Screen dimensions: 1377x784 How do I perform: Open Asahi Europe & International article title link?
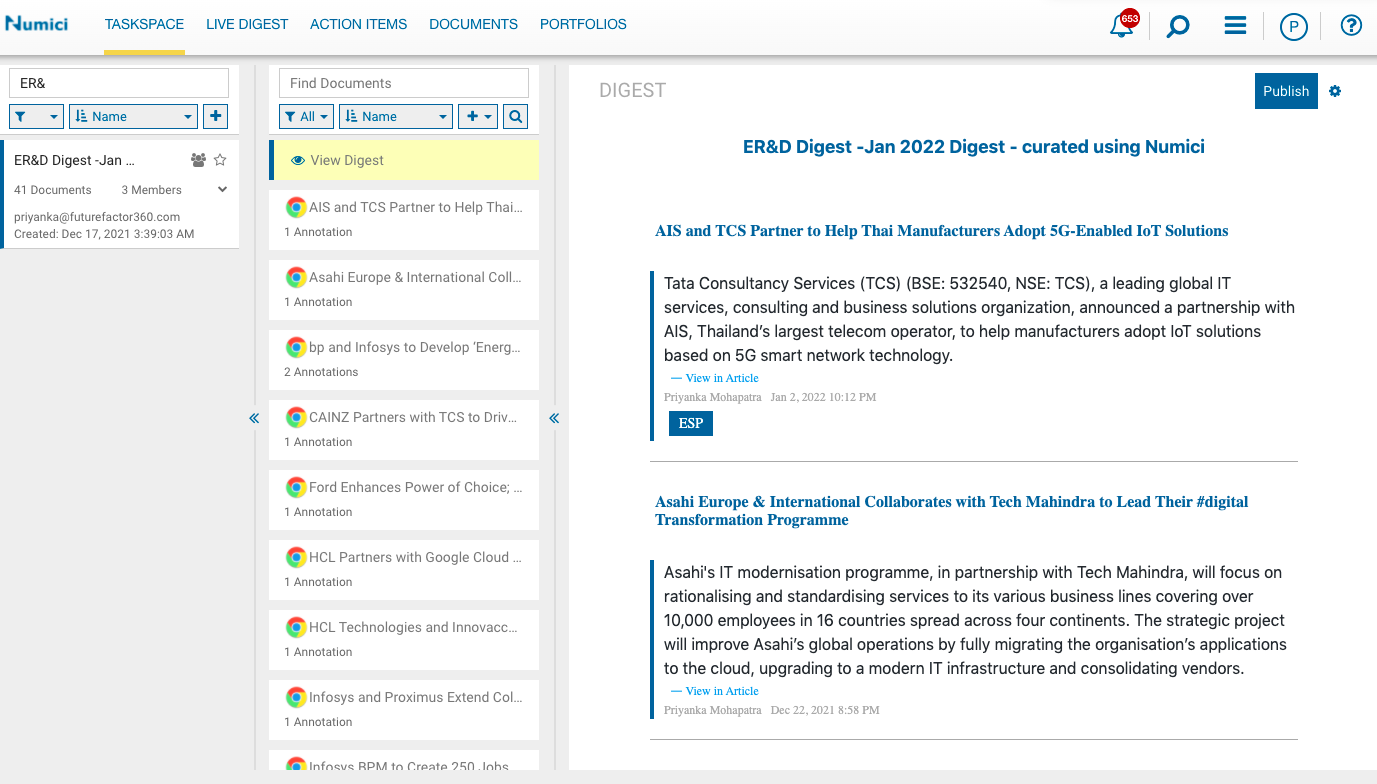pos(951,511)
